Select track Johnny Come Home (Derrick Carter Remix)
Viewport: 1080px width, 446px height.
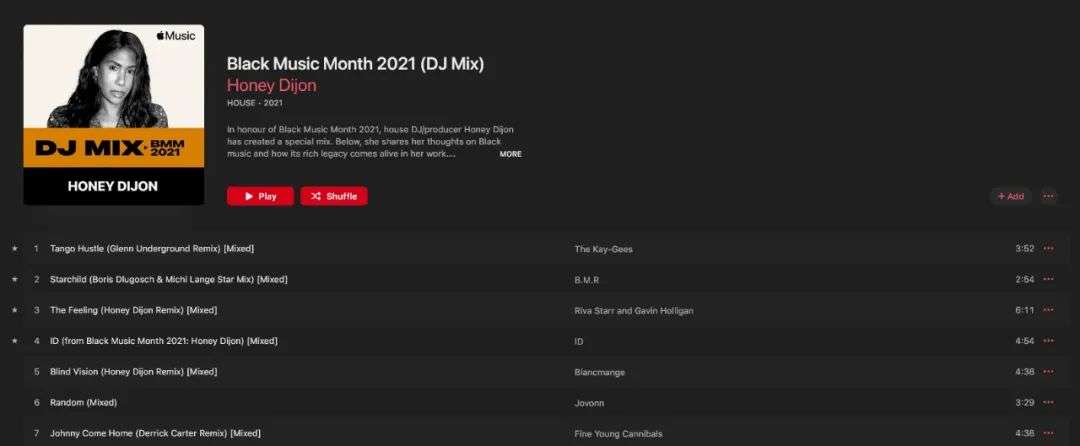(x=155, y=434)
